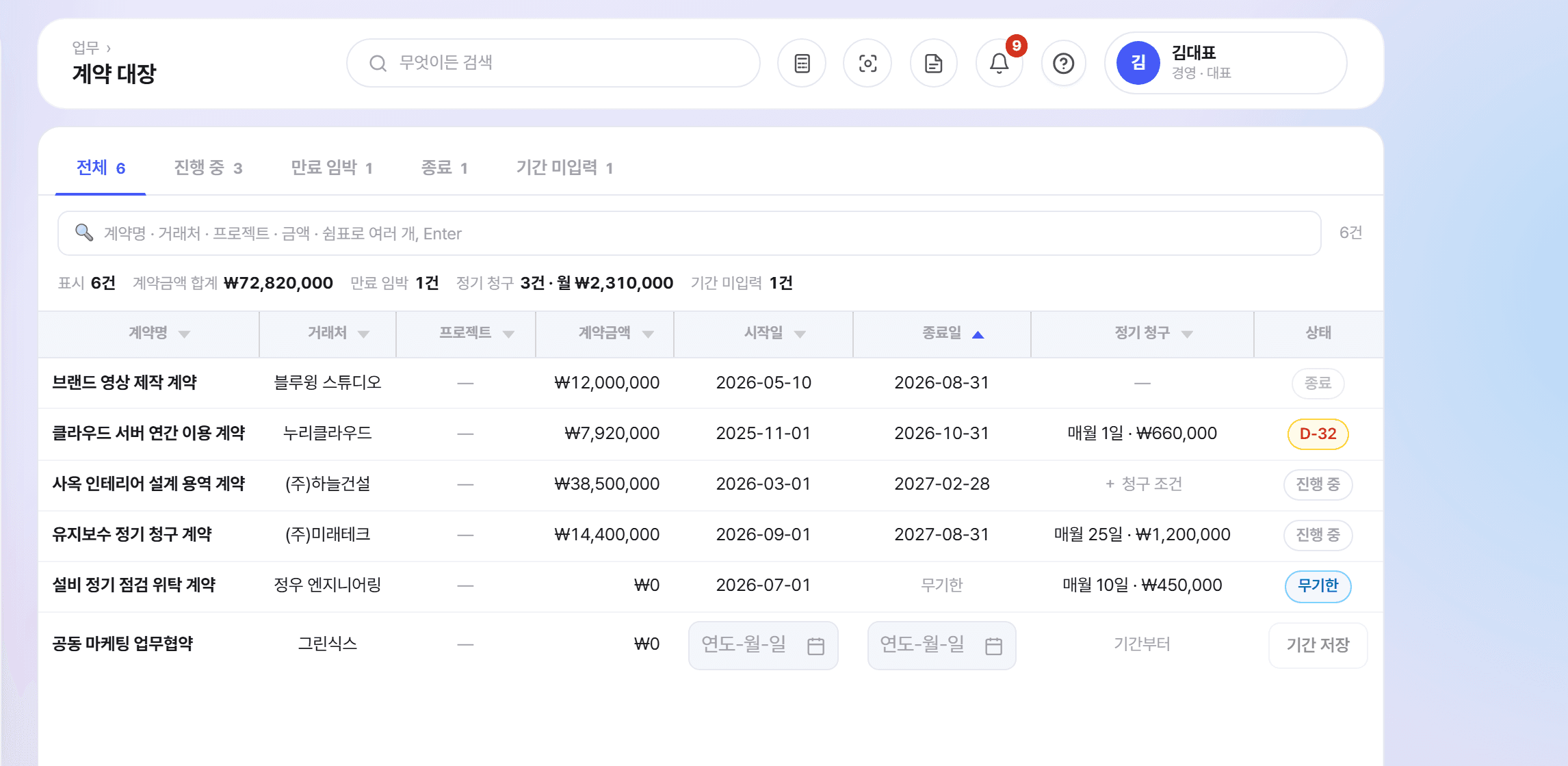Screen dimensions: 1568x766
Task: Click the magnifier icon in contract filter
Action: point(84,233)
